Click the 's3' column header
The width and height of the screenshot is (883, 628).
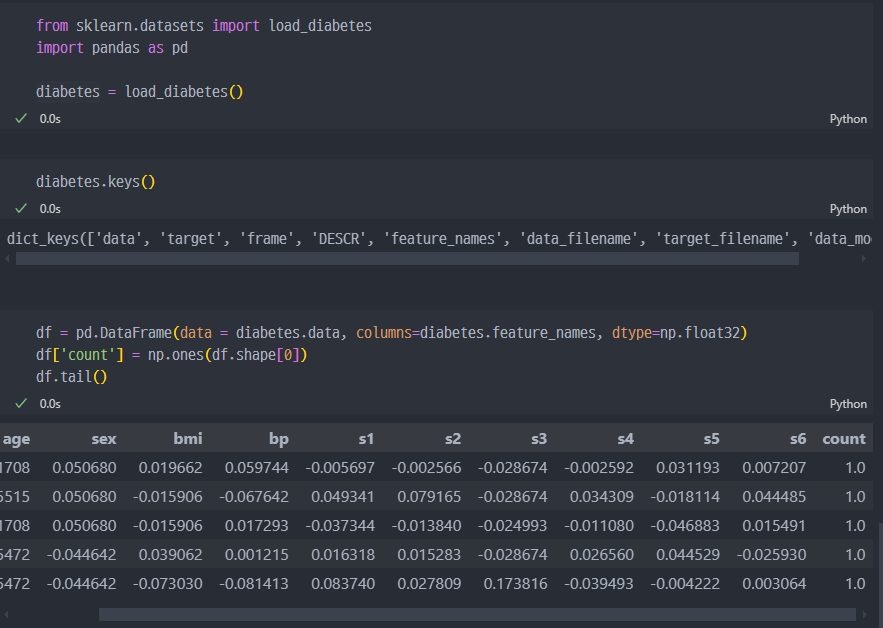(539, 439)
